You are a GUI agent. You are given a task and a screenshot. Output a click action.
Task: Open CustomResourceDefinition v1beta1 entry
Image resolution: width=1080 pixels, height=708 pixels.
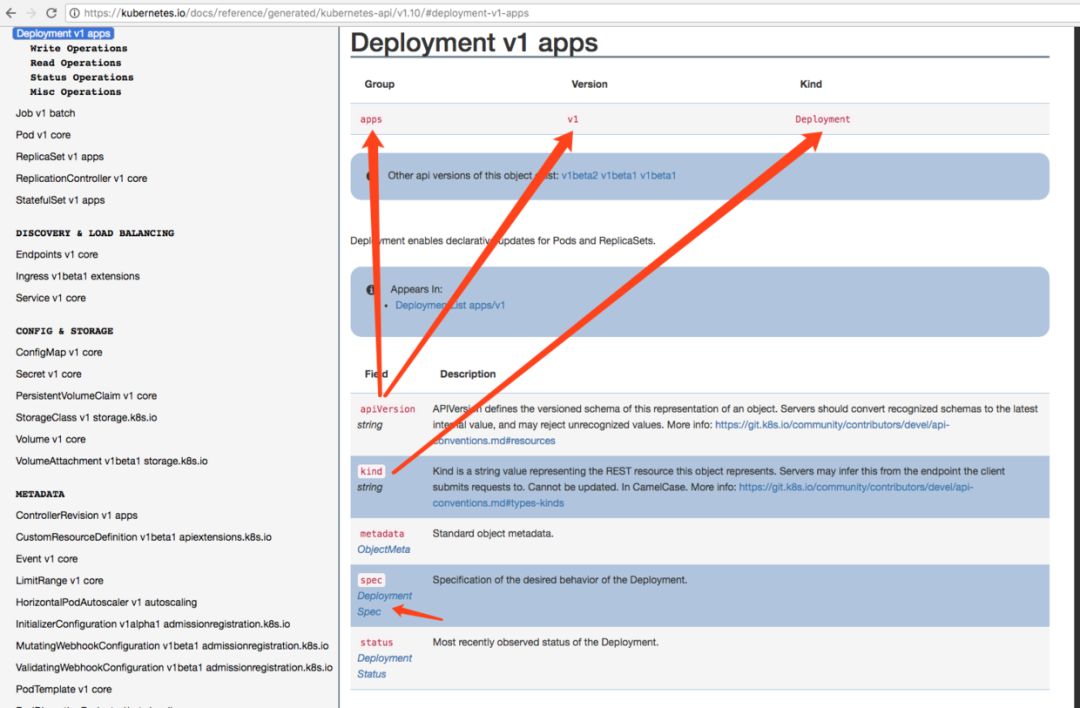[144, 537]
